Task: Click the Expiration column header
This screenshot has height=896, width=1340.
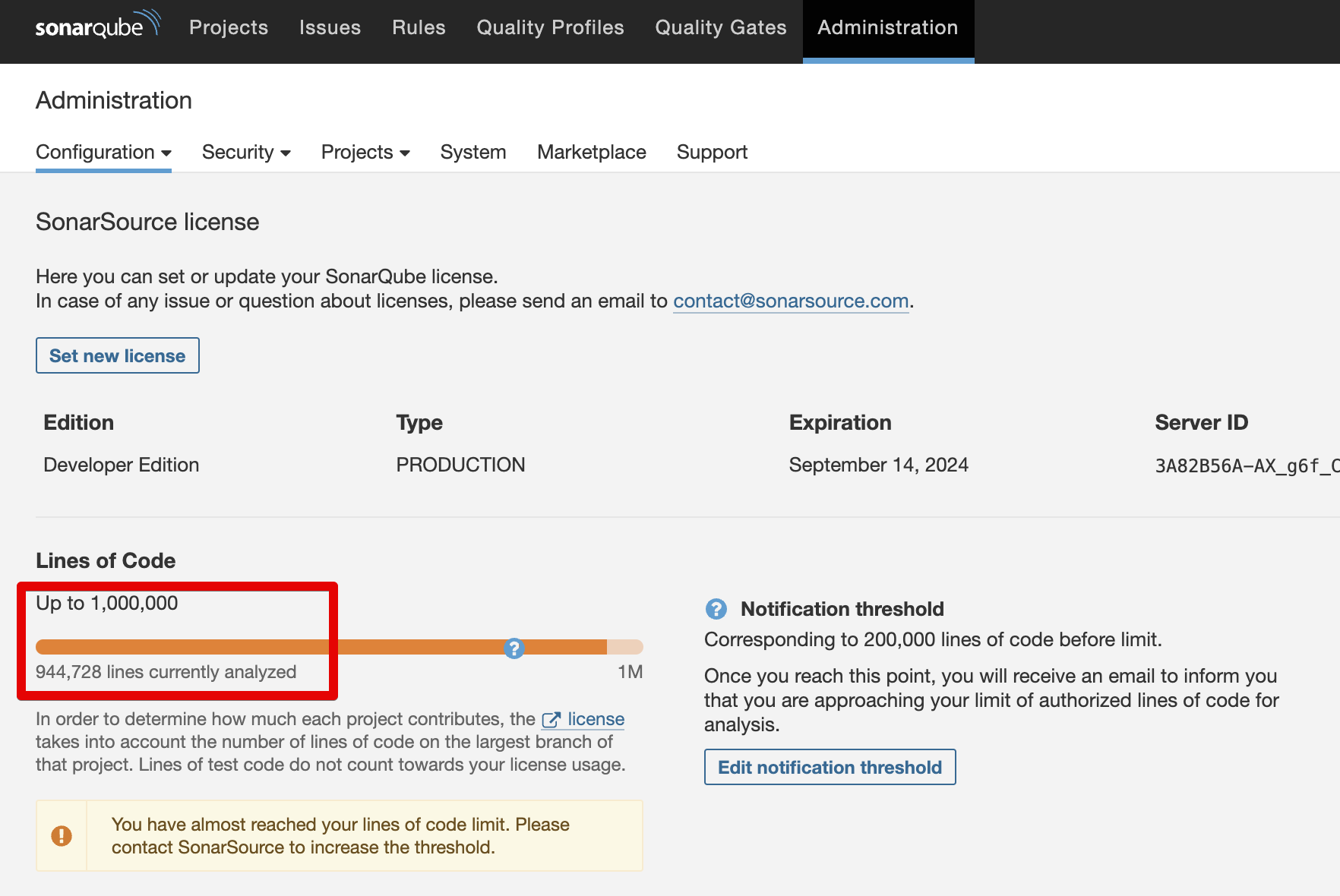Action: pos(840,422)
